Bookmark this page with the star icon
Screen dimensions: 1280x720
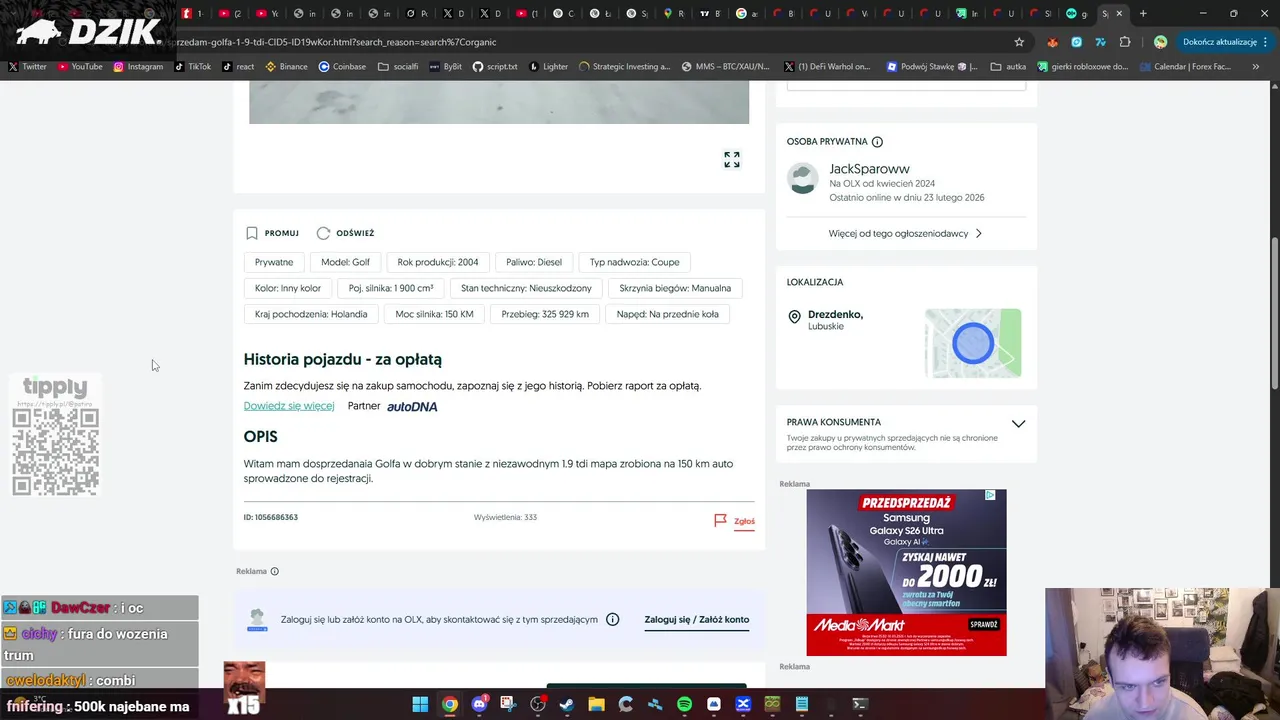pos(1019,42)
